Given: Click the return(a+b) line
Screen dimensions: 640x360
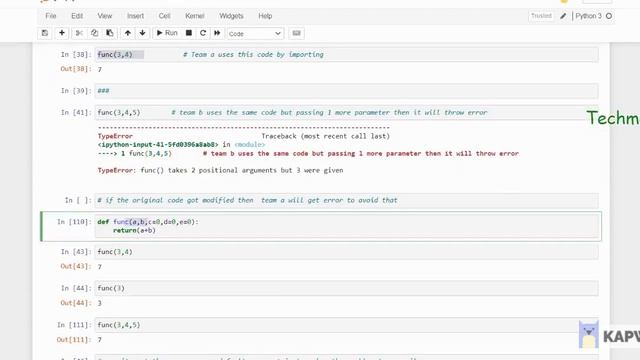Looking at the screenshot, I should (134, 230).
